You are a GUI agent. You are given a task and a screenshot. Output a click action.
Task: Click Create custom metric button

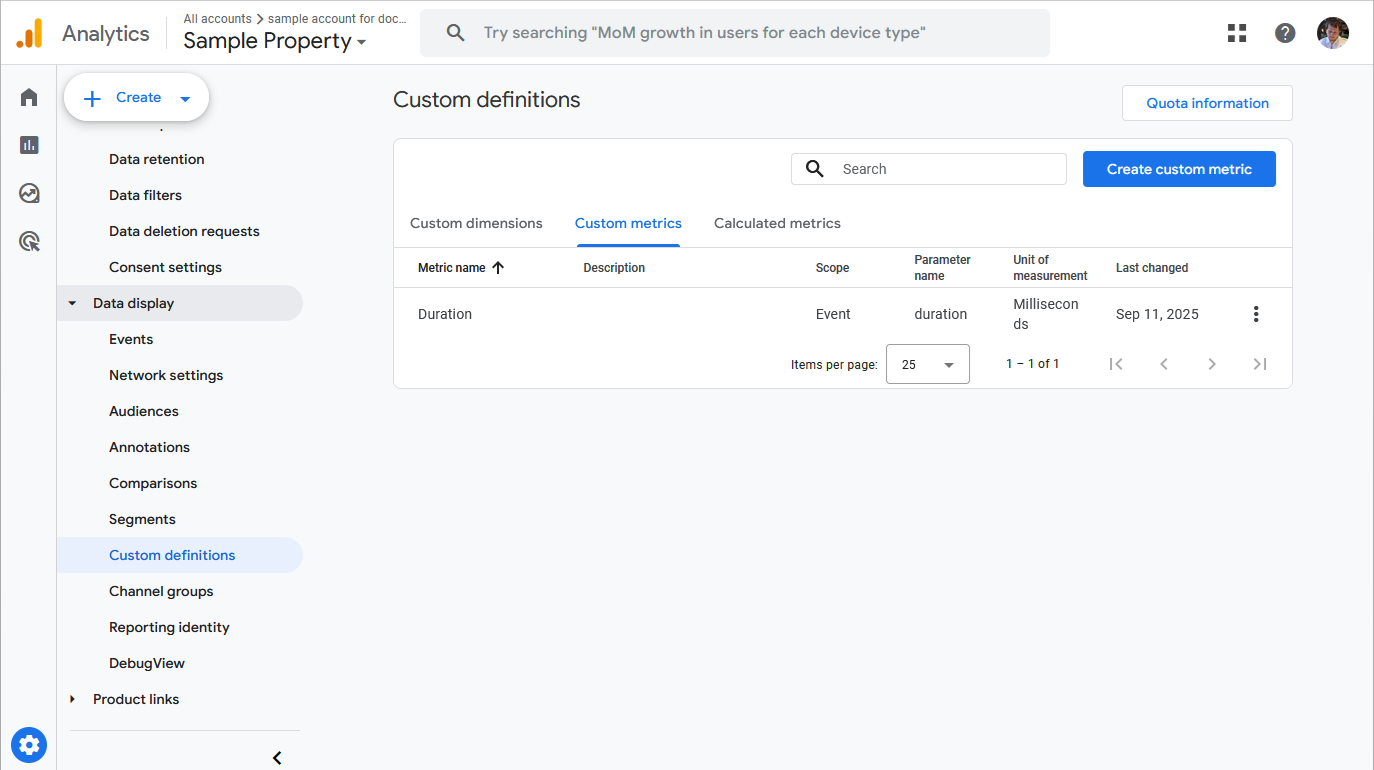click(1179, 169)
